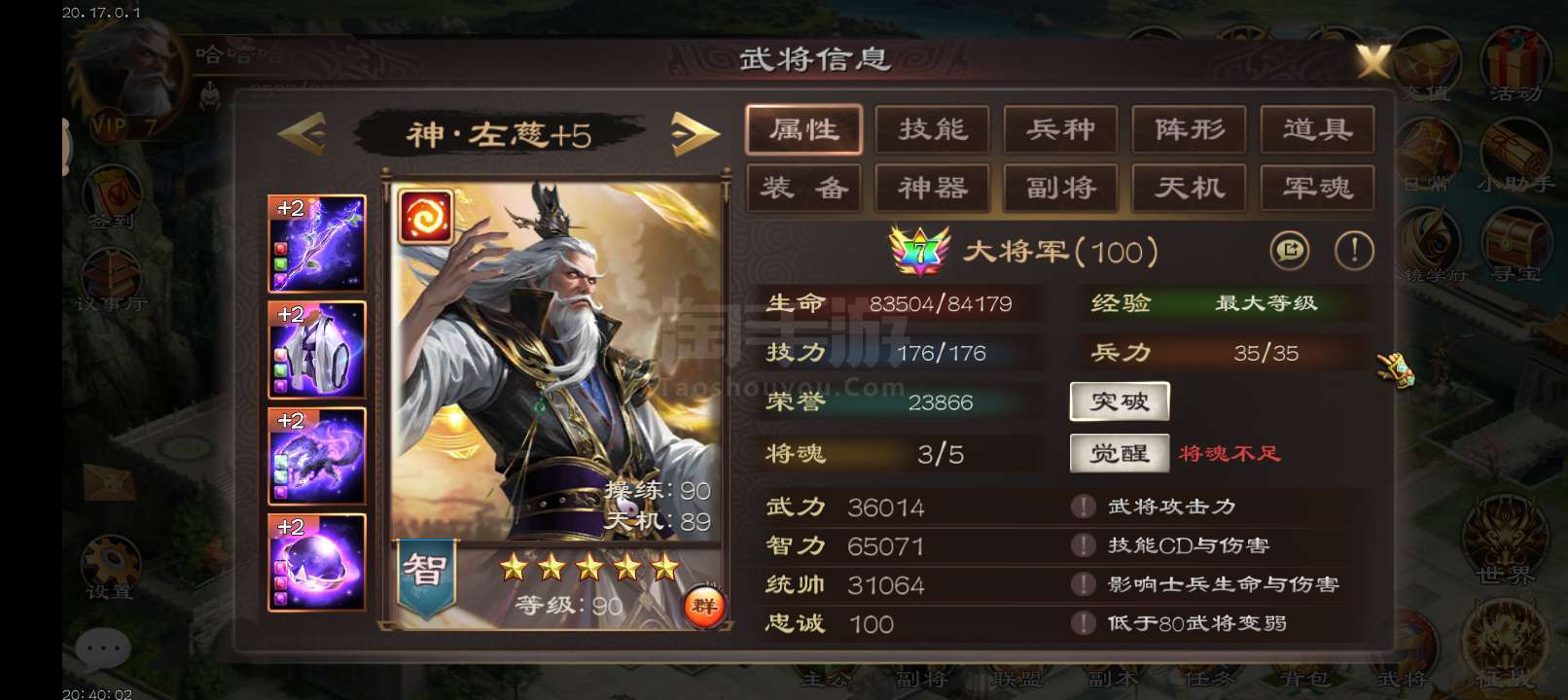This screenshot has height=700, width=1568.
Task: Select the purple orb treasure equipment slot
Action: tap(317, 562)
